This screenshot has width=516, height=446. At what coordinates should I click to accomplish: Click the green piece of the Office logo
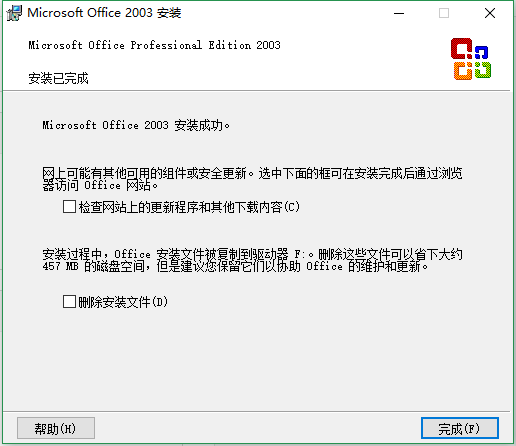pyautogui.click(x=483, y=69)
